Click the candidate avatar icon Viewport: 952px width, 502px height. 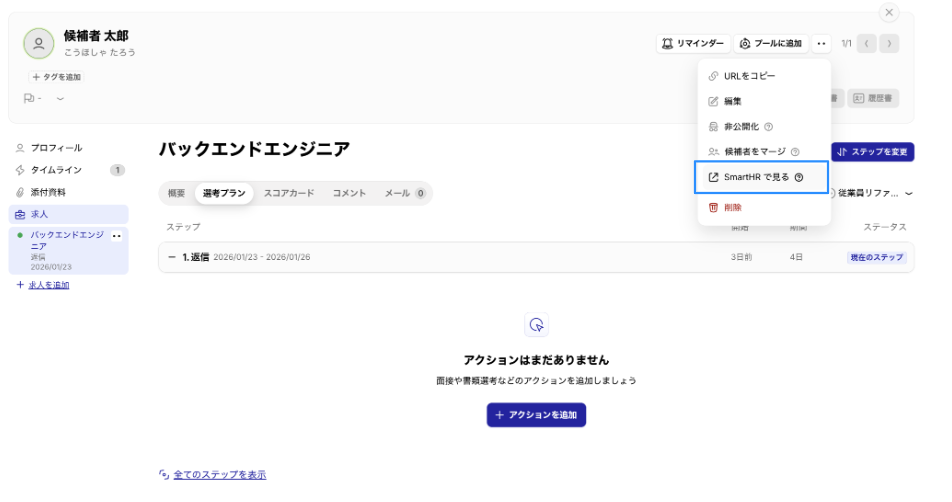pyautogui.click(x=39, y=43)
